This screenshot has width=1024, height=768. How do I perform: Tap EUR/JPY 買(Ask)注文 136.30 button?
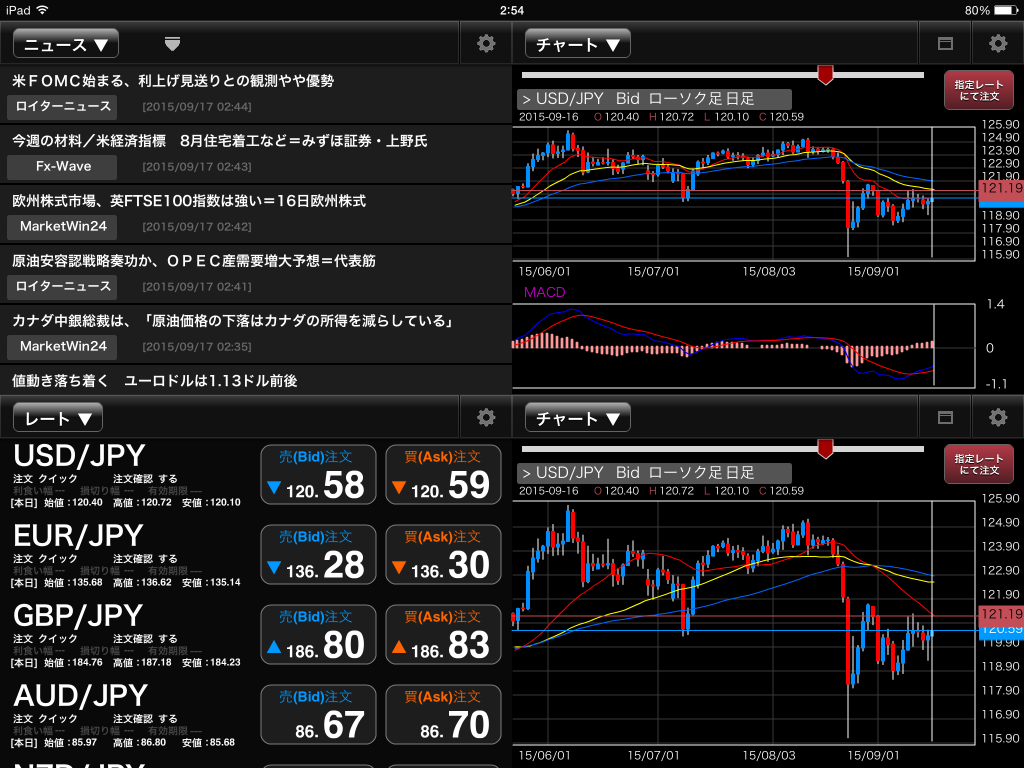coord(443,554)
